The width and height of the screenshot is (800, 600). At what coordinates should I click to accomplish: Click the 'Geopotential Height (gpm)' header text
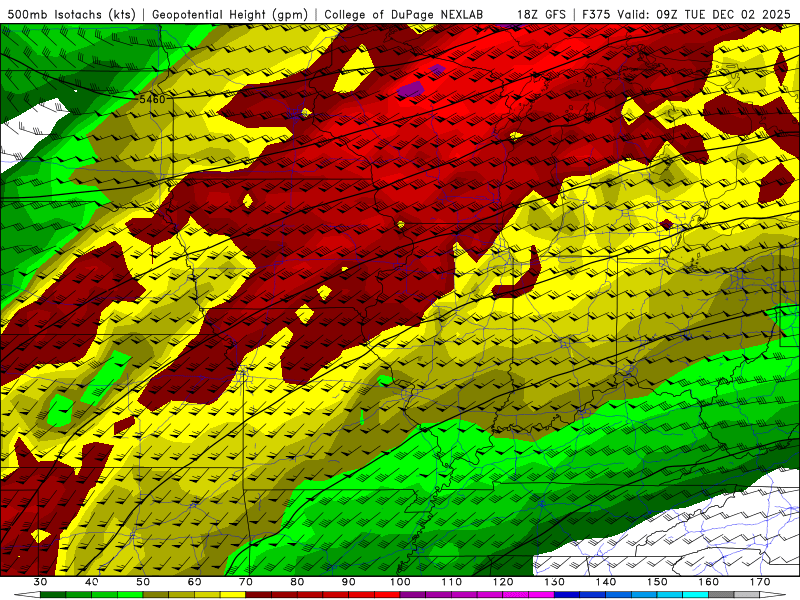point(230,15)
